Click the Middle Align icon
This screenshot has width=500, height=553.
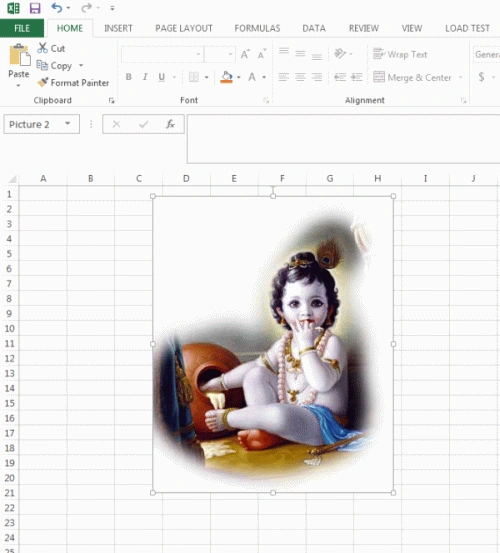(300, 54)
